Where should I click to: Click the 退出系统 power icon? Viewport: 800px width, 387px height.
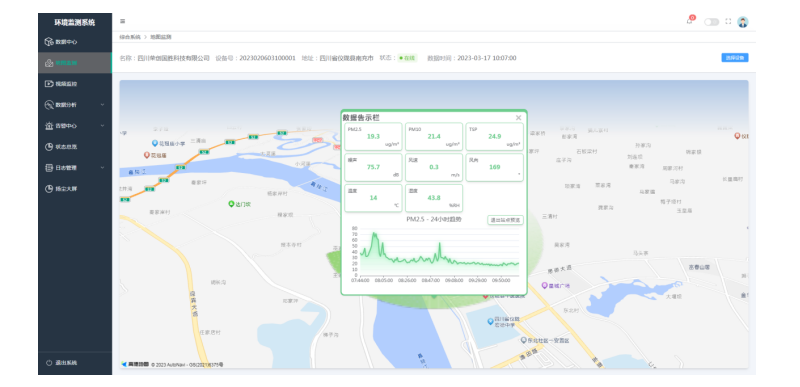[49, 363]
